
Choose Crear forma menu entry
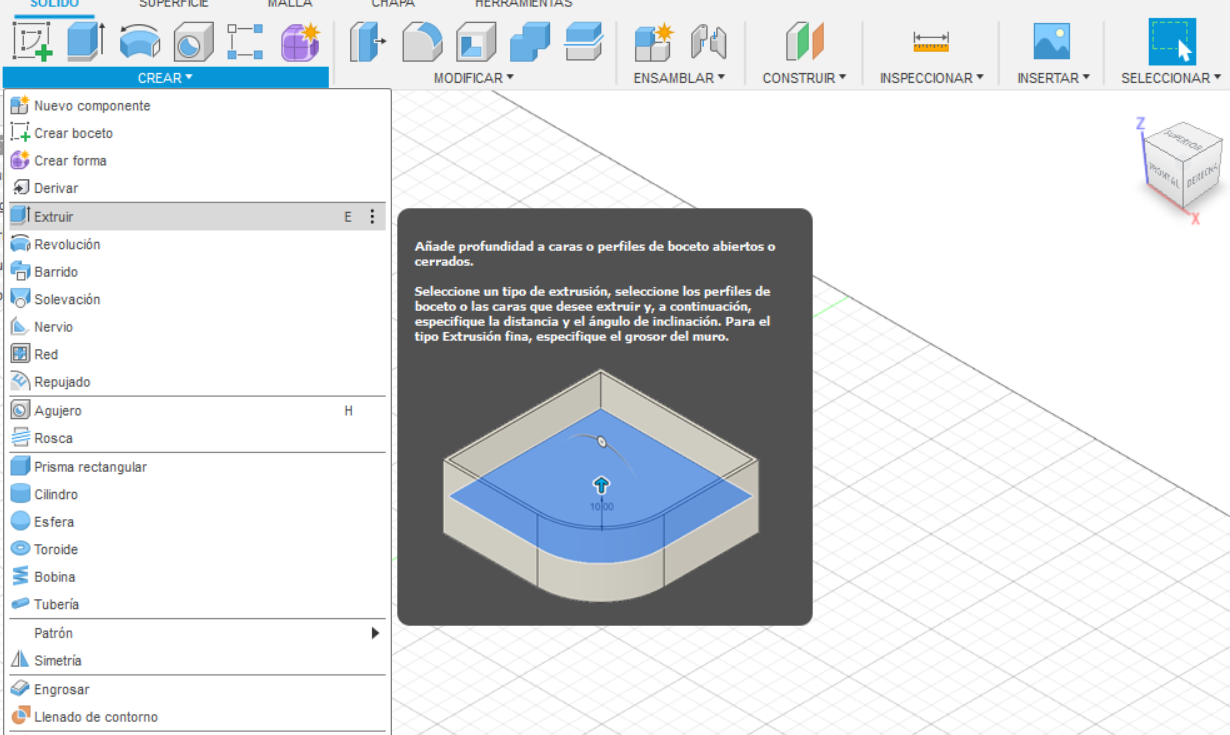(197, 160)
